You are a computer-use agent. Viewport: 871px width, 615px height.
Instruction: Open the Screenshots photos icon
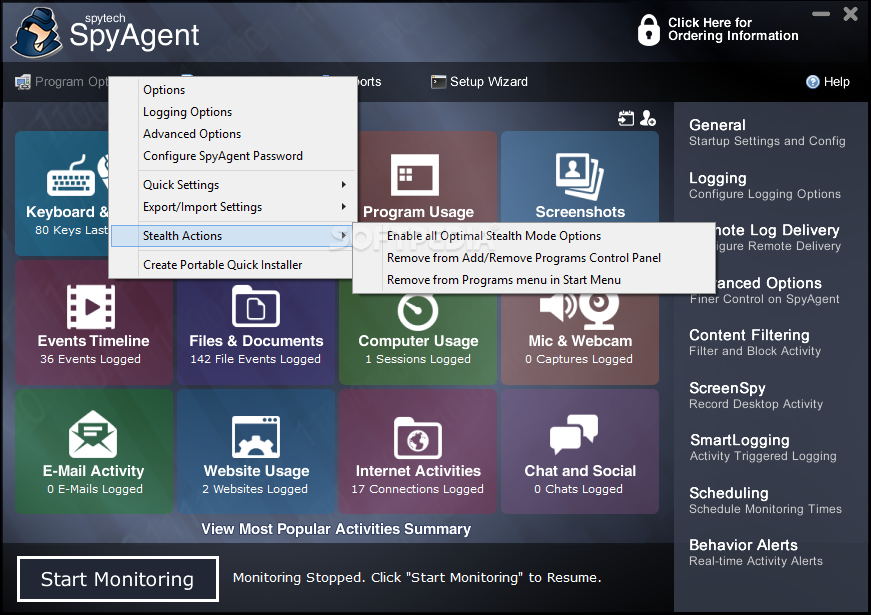[579, 176]
